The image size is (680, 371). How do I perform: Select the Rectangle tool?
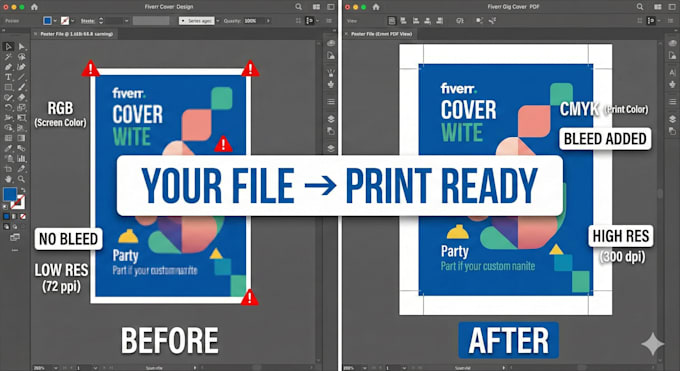8,87
